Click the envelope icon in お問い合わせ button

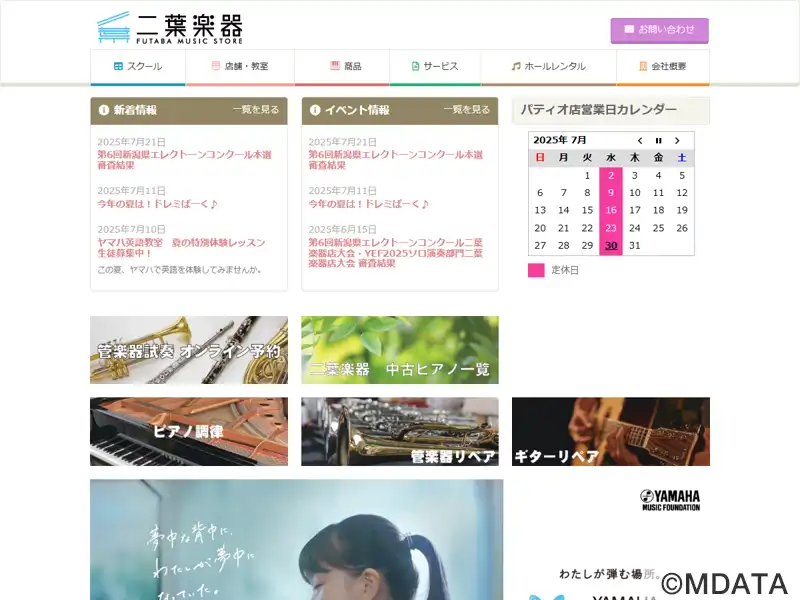[629, 30]
